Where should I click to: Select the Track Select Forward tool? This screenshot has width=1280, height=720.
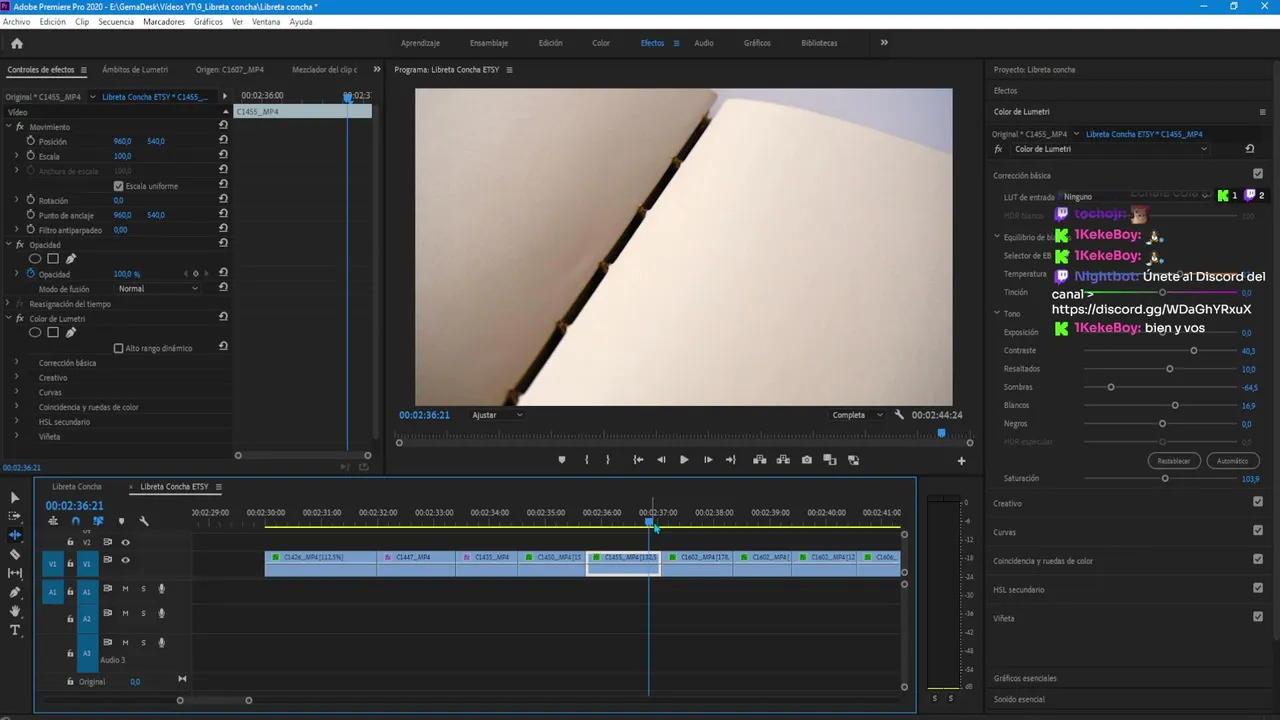point(15,516)
